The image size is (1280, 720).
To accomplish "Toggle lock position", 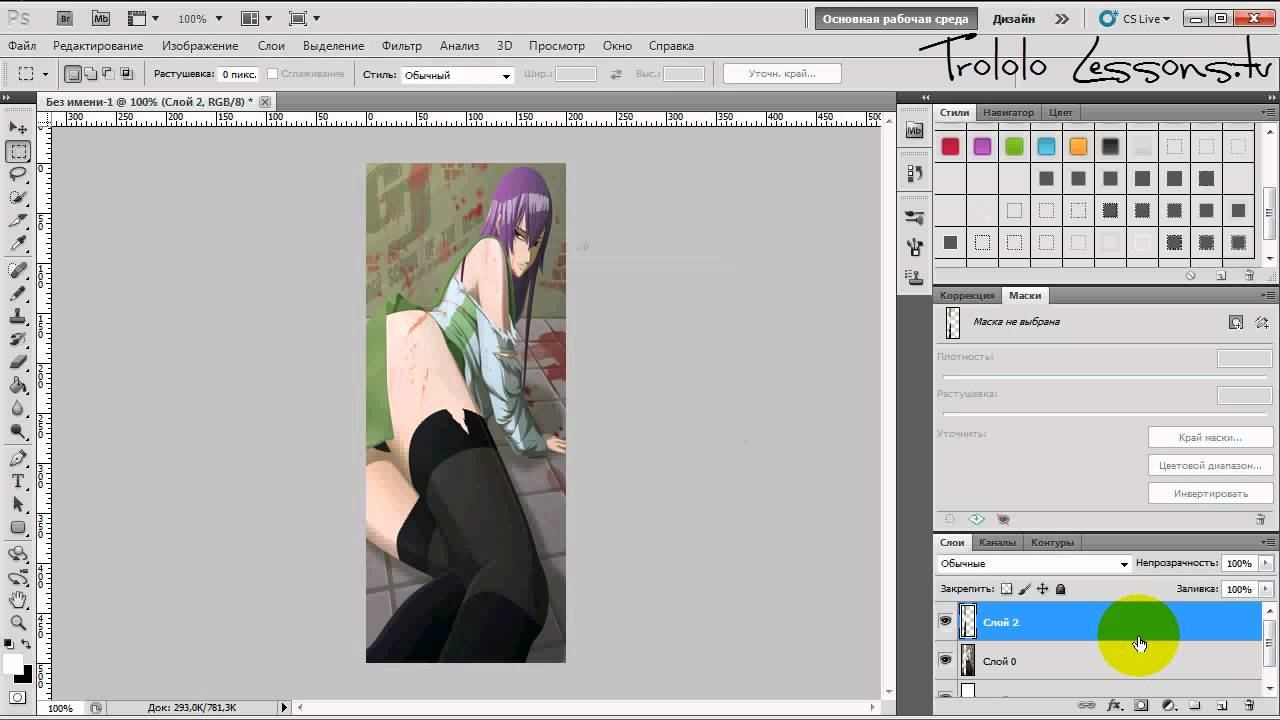I will [x=1043, y=589].
